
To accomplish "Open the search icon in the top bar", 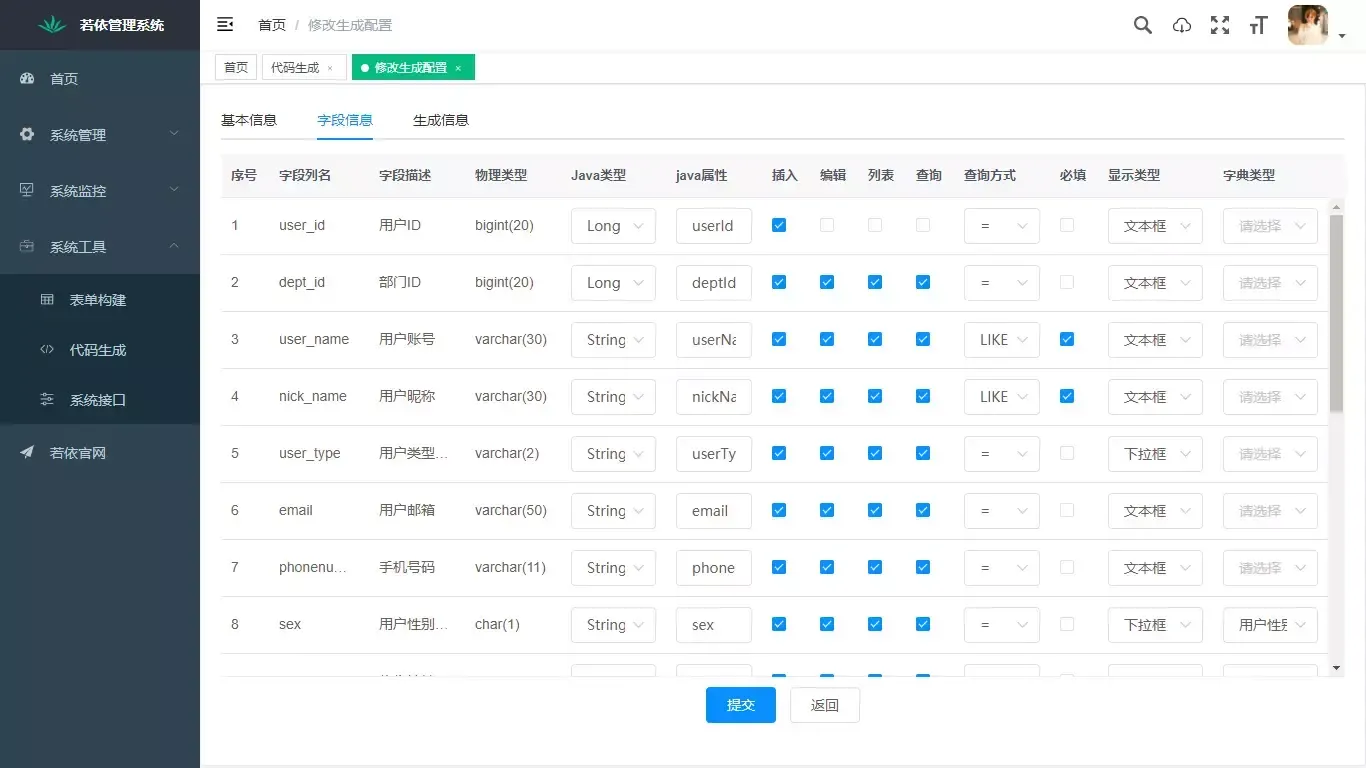I will (1142, 25).
